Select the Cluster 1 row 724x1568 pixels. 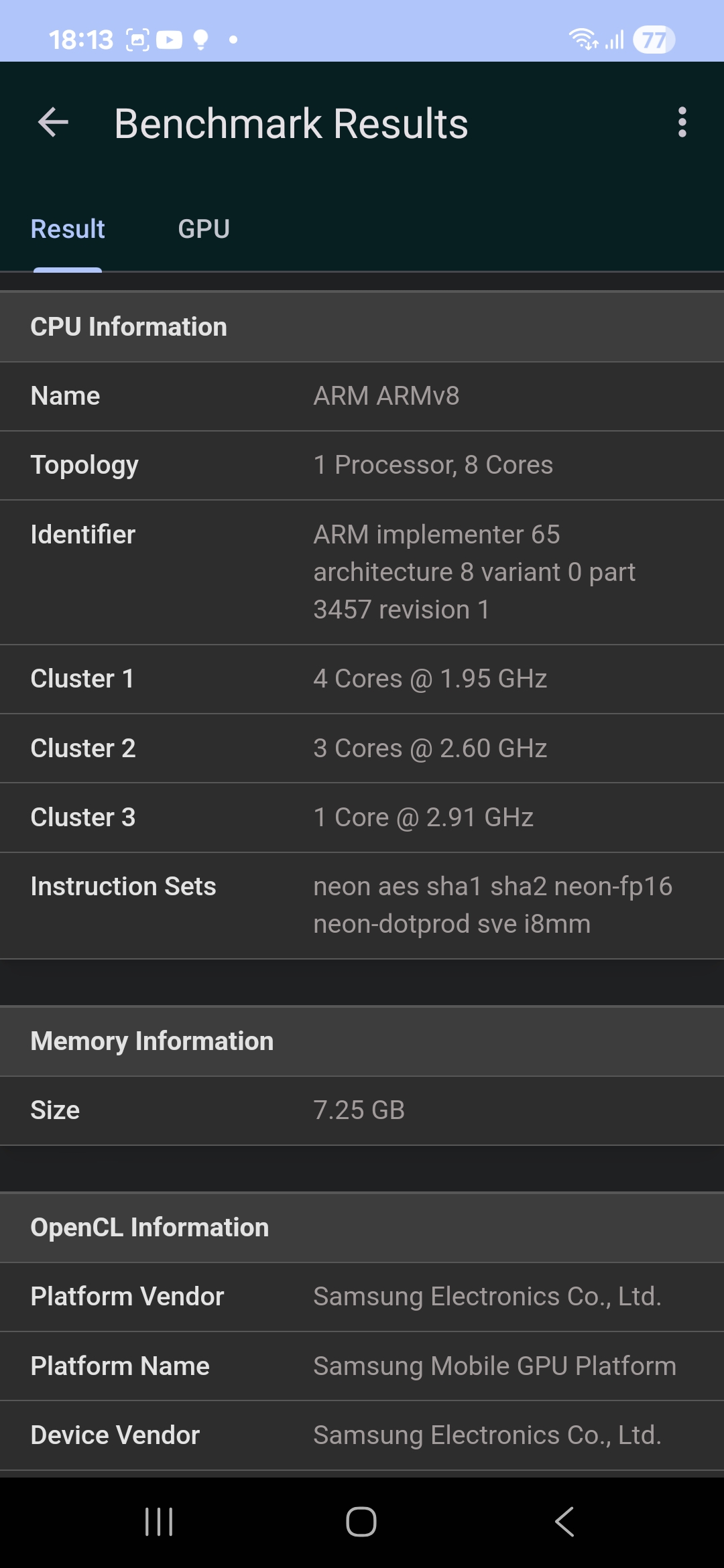(x=362, y=679)
